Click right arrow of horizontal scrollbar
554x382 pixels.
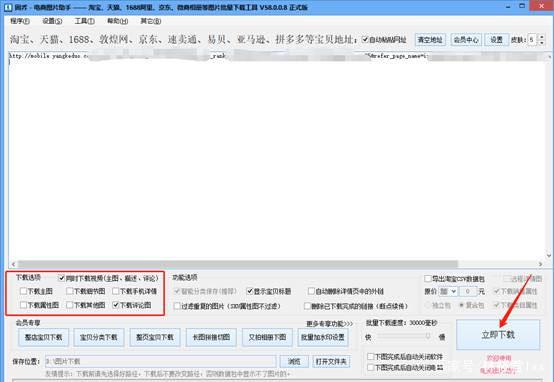coord(540,264)
